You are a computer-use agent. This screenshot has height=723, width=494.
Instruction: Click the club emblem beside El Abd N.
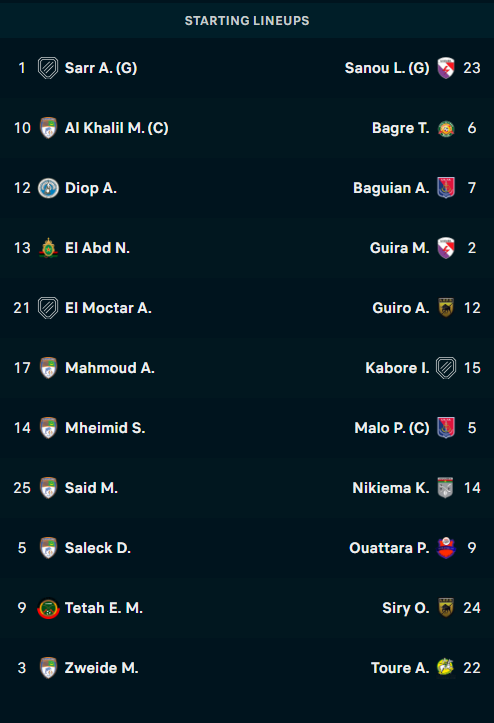[x=48, y=248]
